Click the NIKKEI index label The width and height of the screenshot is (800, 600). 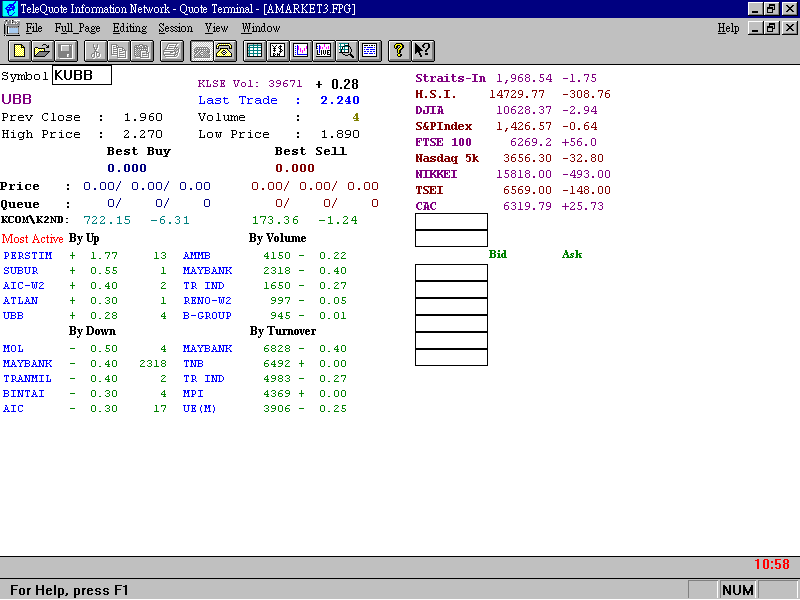(436, 174)
